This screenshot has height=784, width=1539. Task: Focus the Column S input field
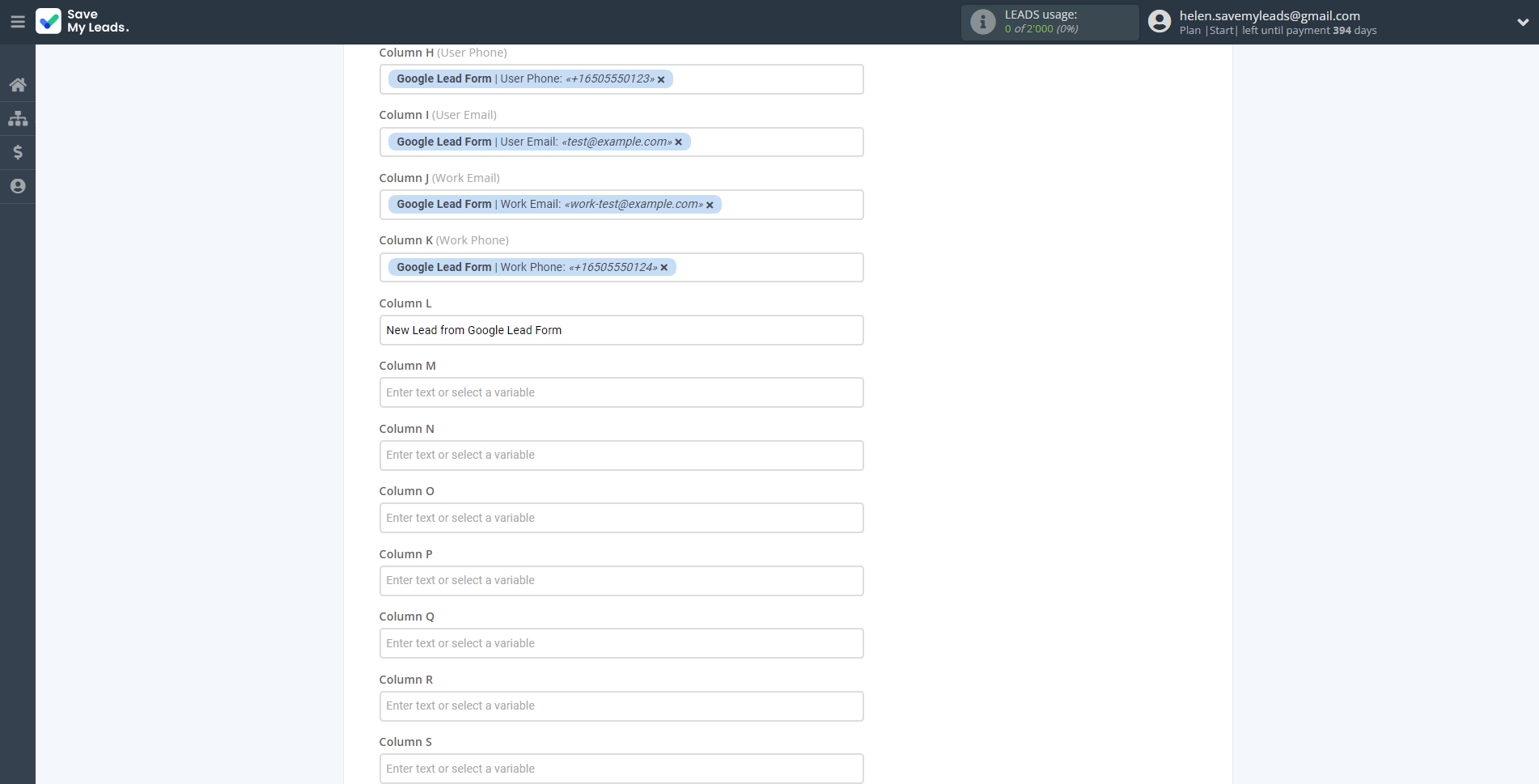tap(621, 769)
